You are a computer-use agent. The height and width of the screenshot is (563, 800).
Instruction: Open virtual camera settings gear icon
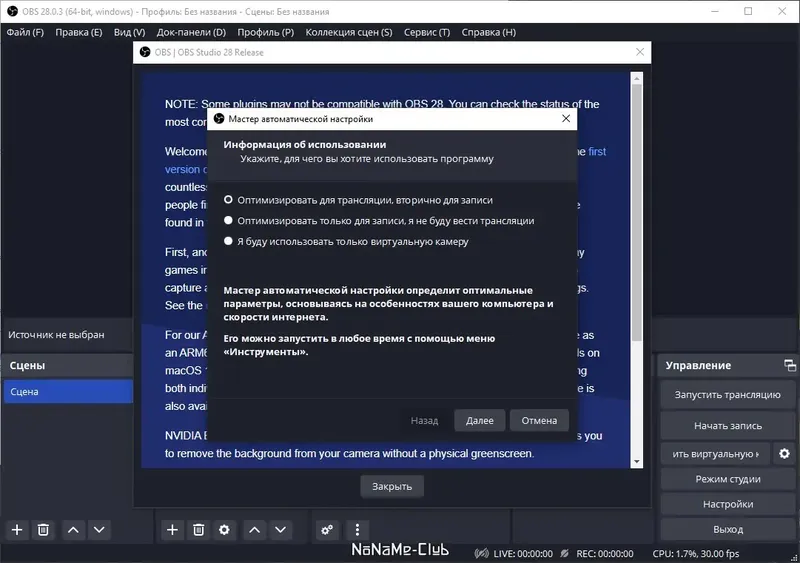click(x=784, y=453)
